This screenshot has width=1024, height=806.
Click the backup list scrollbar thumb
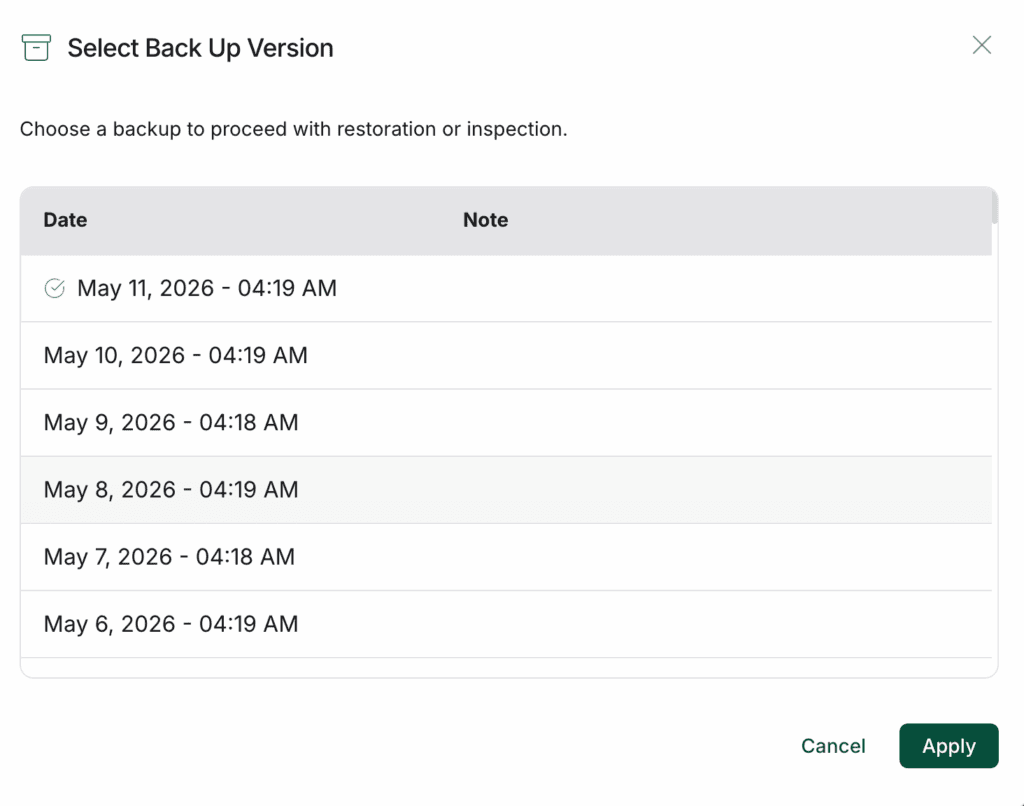[x=995, y=207]
